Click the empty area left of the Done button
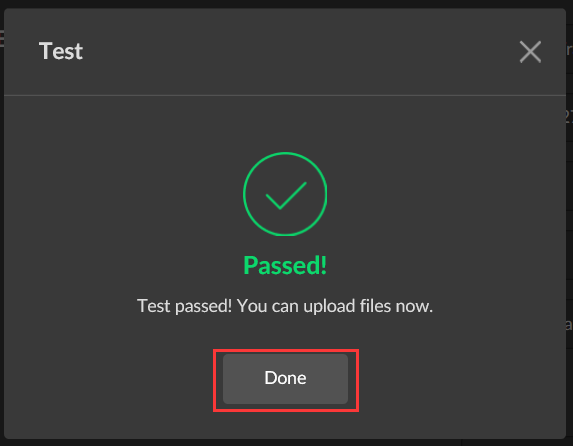573x446 pixels. (110, 379)
